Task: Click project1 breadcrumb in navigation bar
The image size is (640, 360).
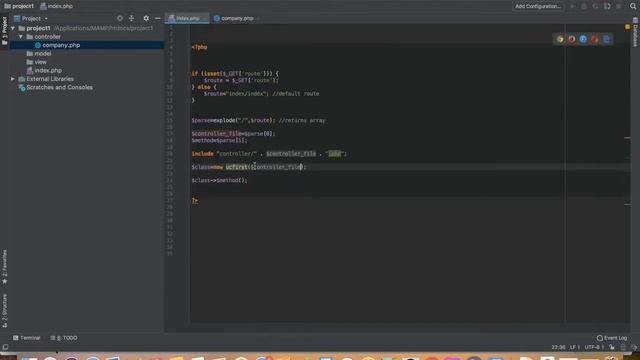Action: (19, 6)
